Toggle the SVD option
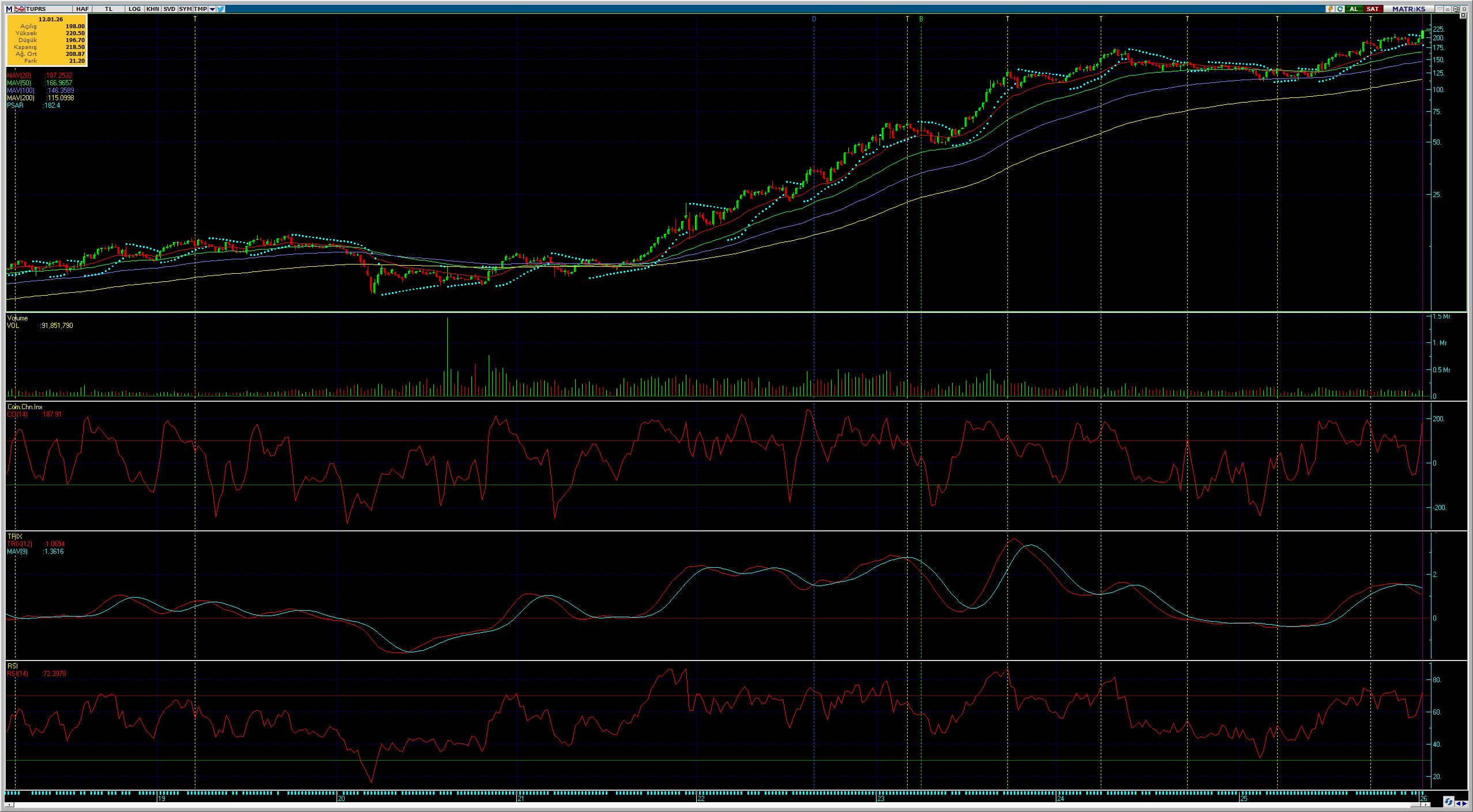 [x=169, y=9]
